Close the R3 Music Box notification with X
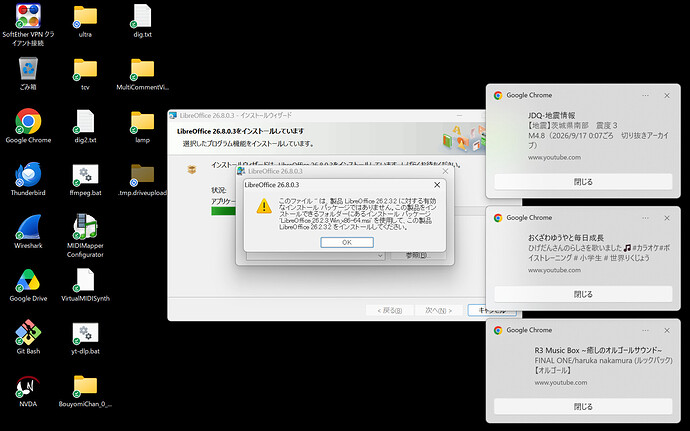Image resolution: width=690 pixels, height=431 pixels. (x=667, y=330)
